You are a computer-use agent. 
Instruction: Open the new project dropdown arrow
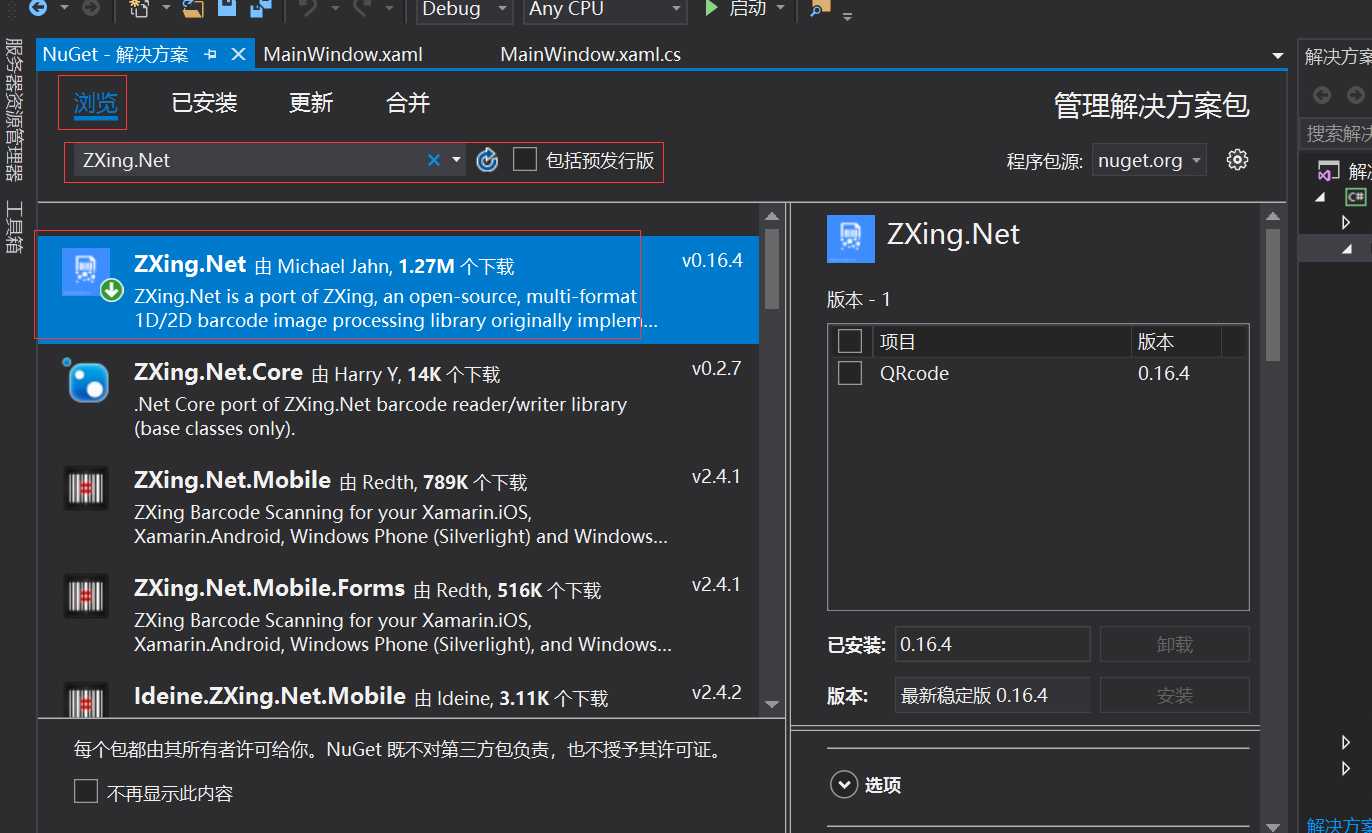pyautogui.click(x=166, y=9)
